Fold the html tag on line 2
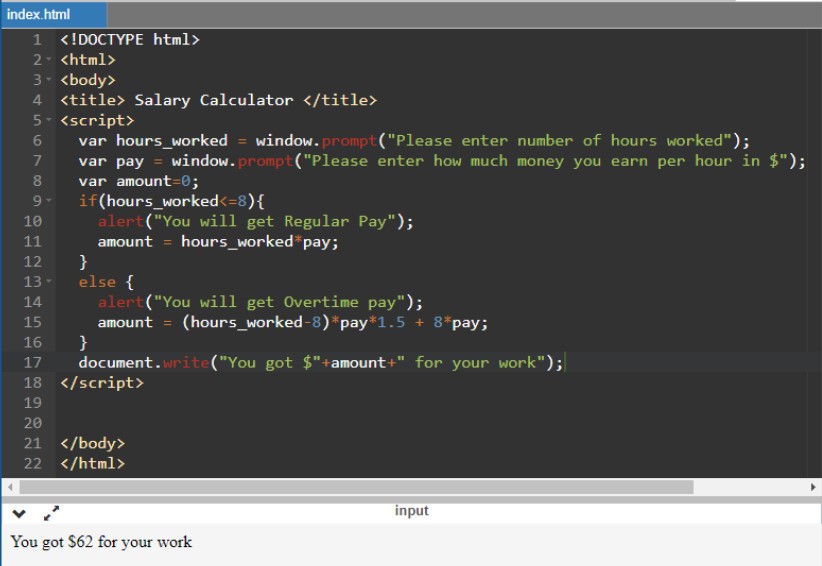 [49, 60]
